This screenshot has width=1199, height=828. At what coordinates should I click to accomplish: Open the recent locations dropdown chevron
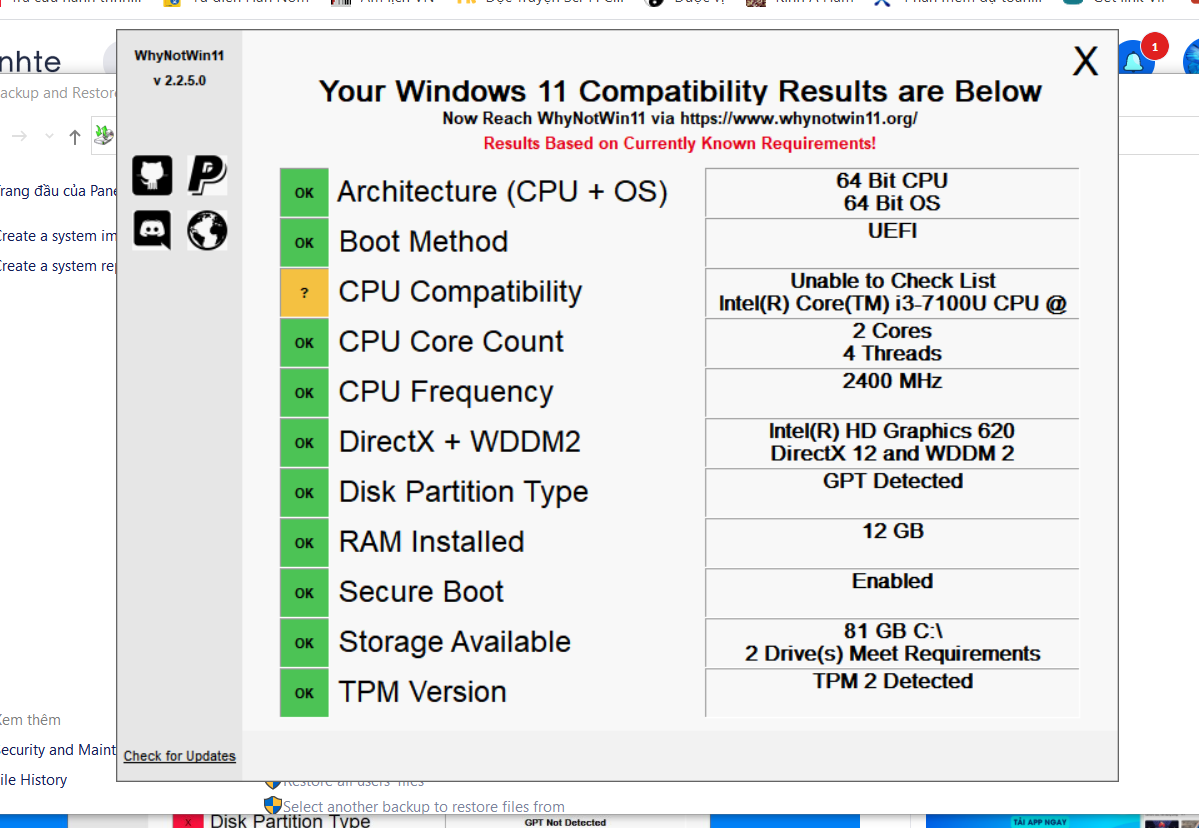tap(49, 137)
